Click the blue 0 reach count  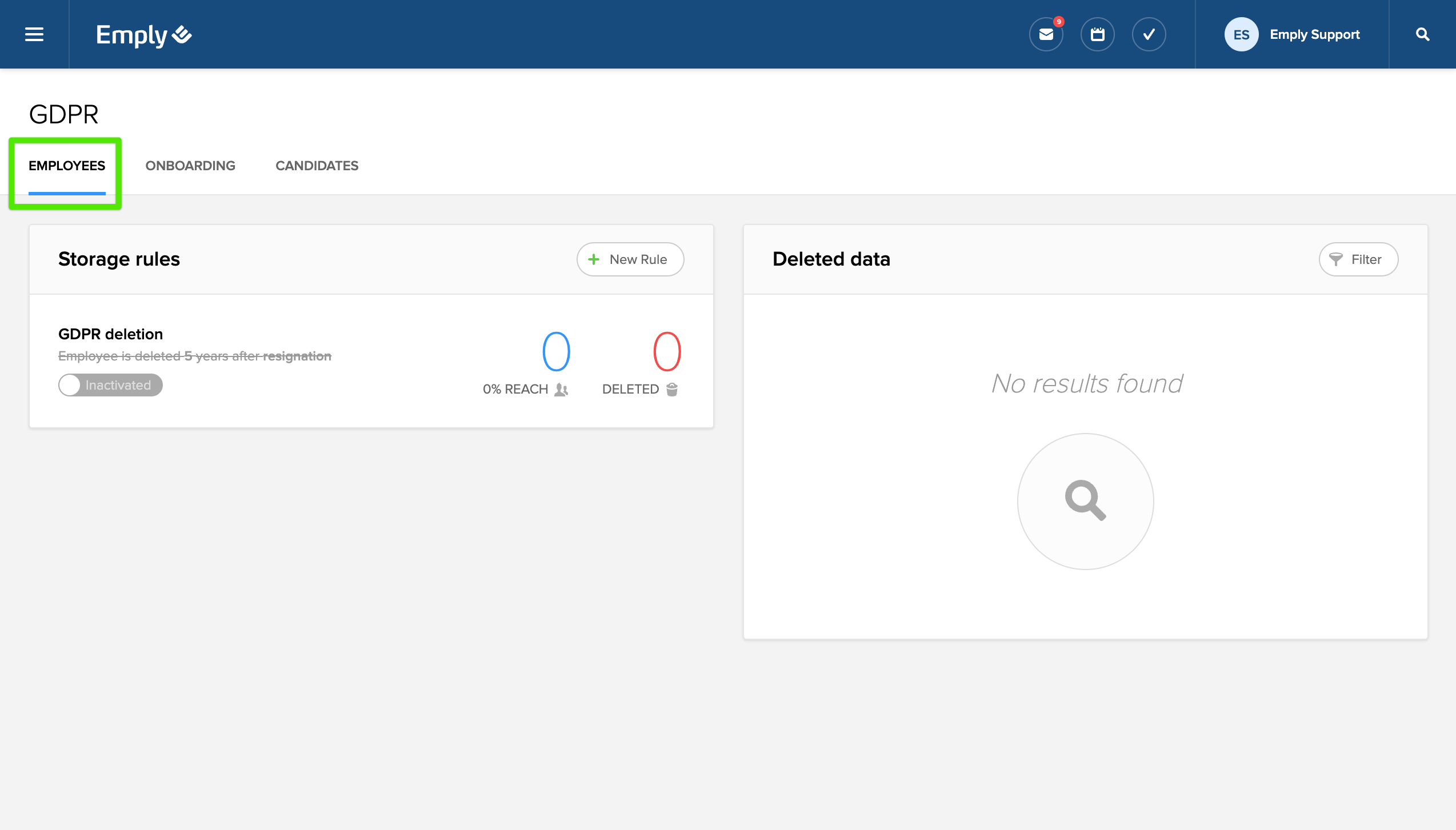click(x=556, y=351)
